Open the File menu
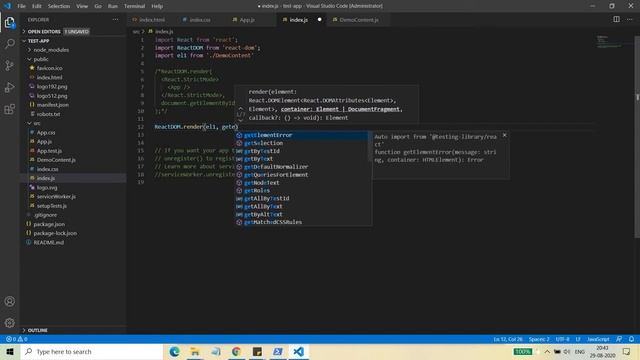The height and width of the screenshot is (360, 640). [21, 6]
